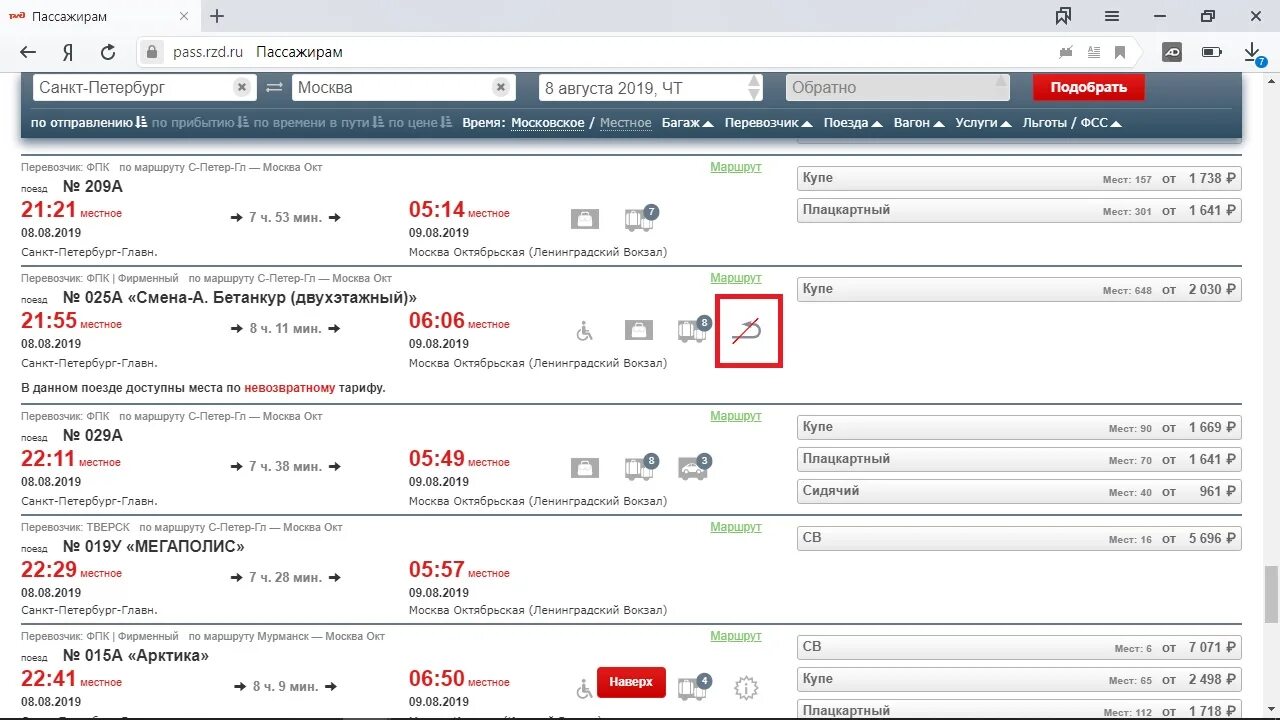The width and height of the screenshot is (1280, 720).
Task: Click the date stepper arrows next to 8 августа 2019
Action: point(754,88)
